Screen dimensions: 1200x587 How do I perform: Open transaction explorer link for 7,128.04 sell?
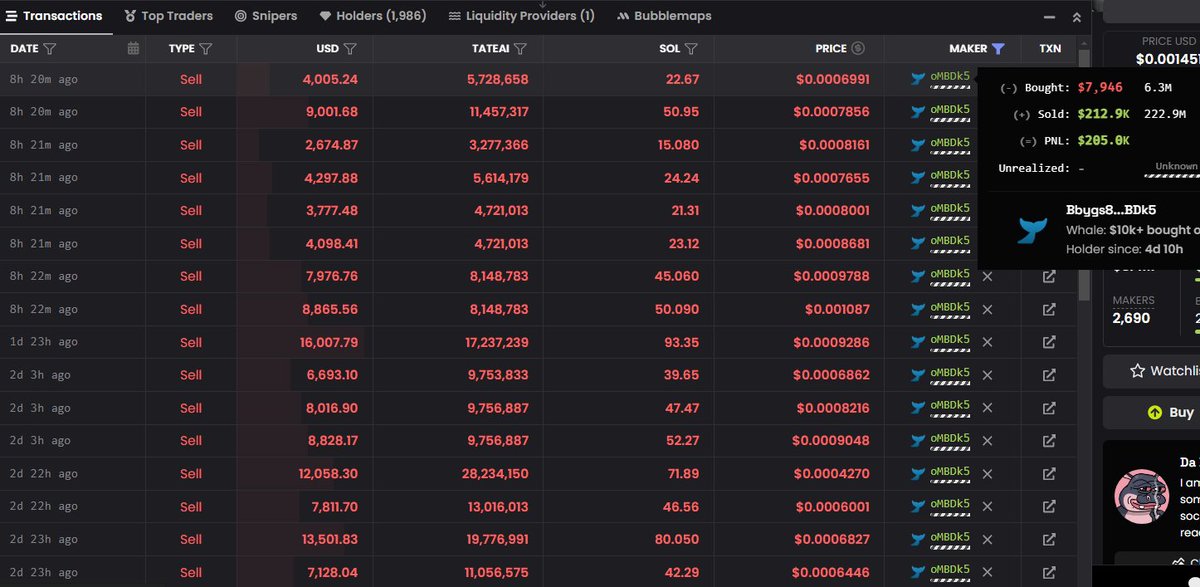coord(1049,573)
